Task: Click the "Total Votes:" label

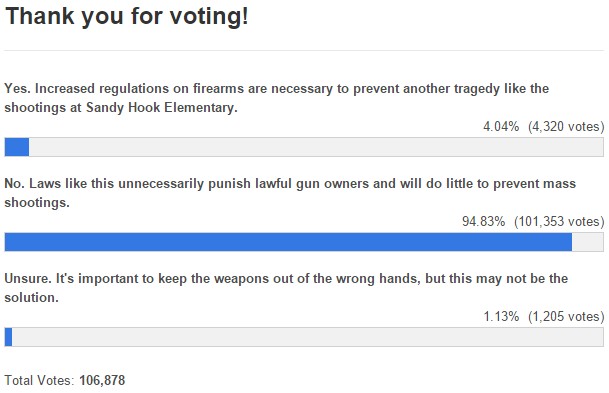Action: click(39, 380)
